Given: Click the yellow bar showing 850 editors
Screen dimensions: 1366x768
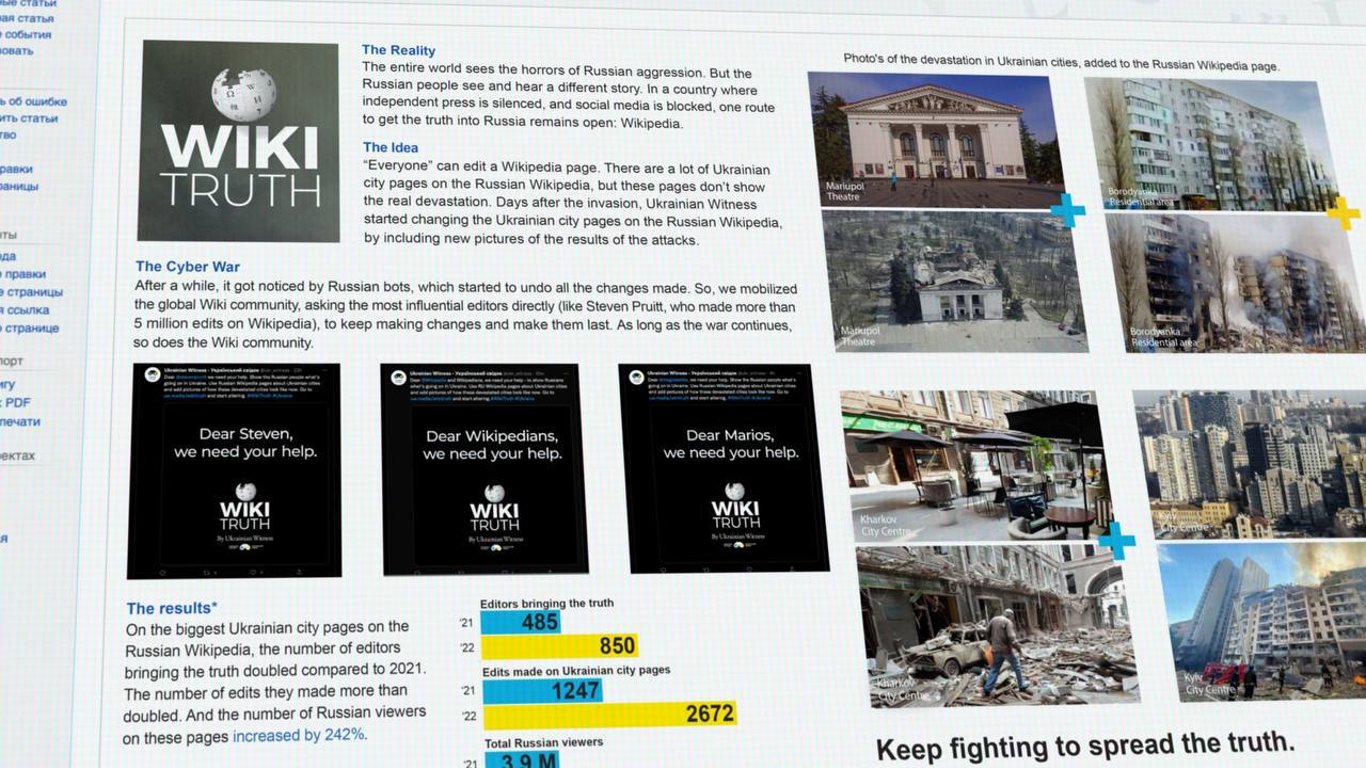Looking at the screenshot, I should coord(561,646).
